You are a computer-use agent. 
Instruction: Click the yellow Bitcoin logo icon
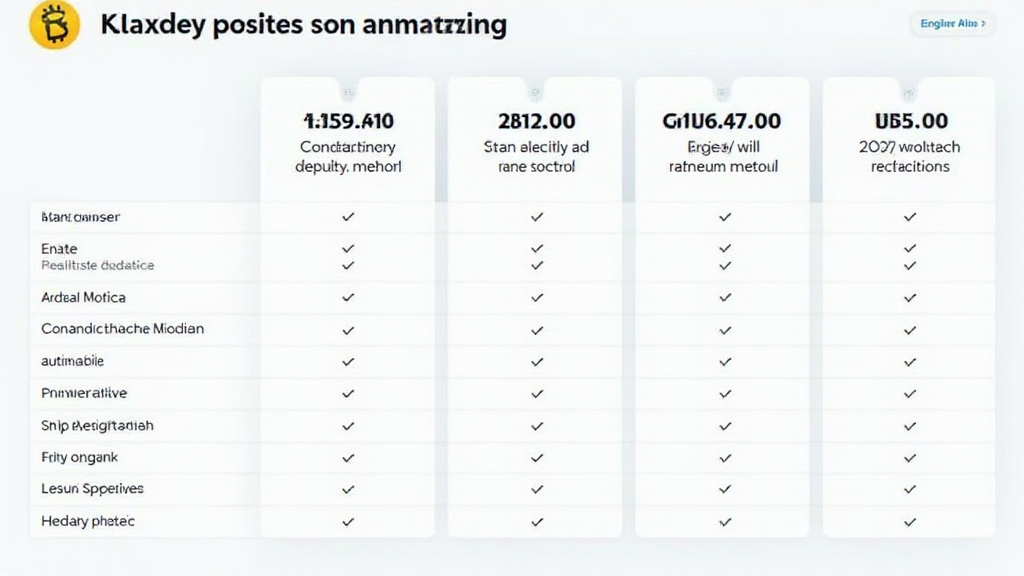click(55, 24)
